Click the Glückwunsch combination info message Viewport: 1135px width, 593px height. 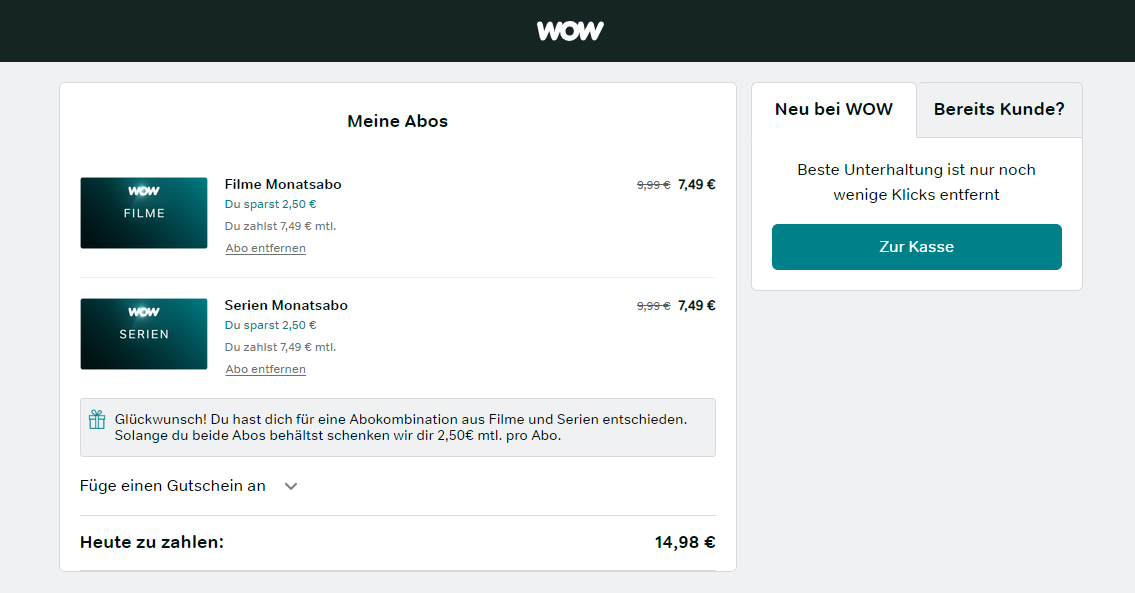tap(400, 427)
